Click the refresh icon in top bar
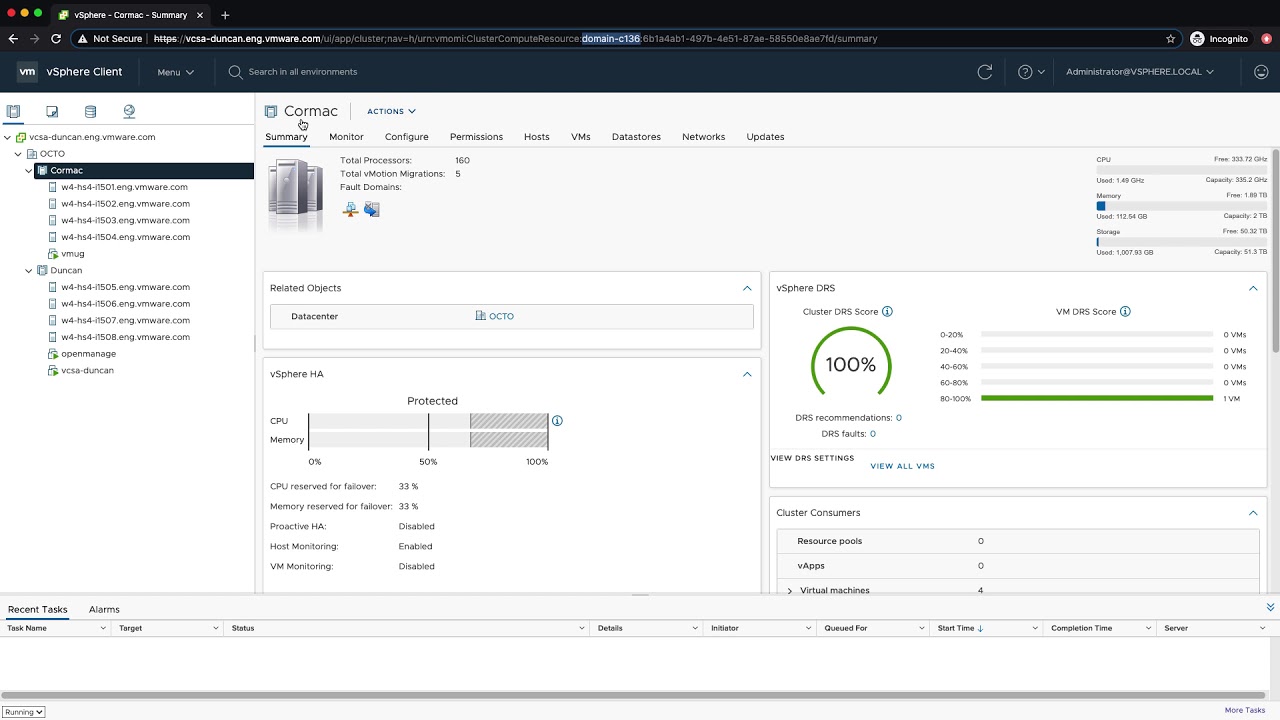1280x720 pixels. pos(985,72)
